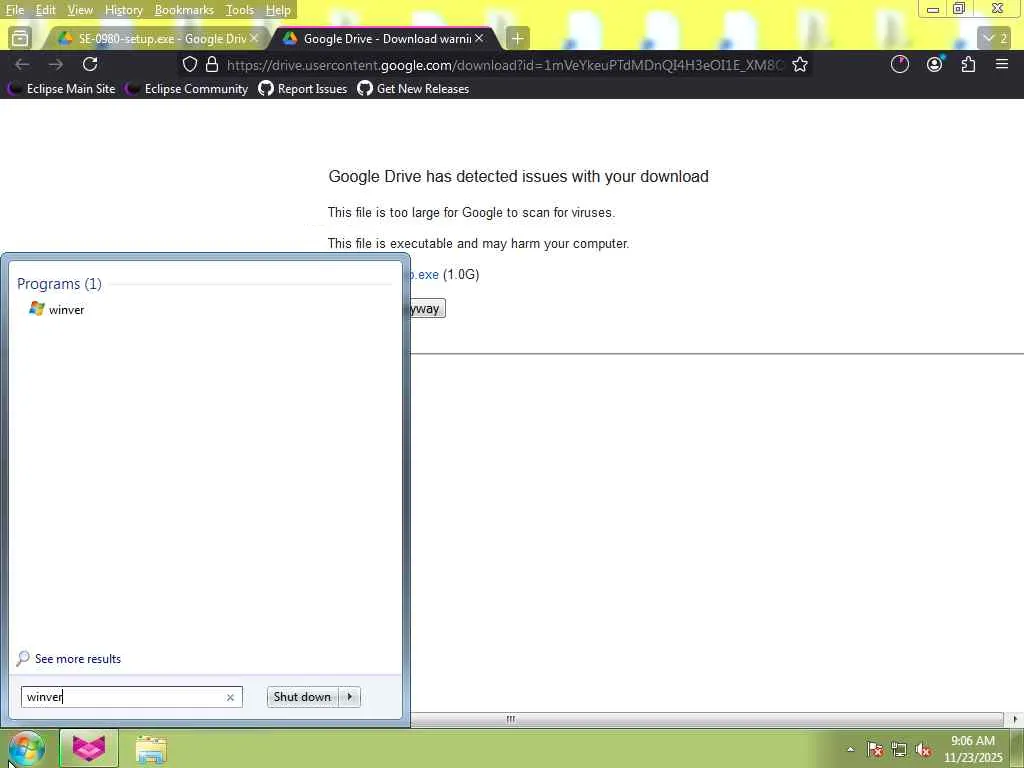Expand the Shut down options arrow
Viewport: 1024px width, 768px height.
click(x=350, y=697)
